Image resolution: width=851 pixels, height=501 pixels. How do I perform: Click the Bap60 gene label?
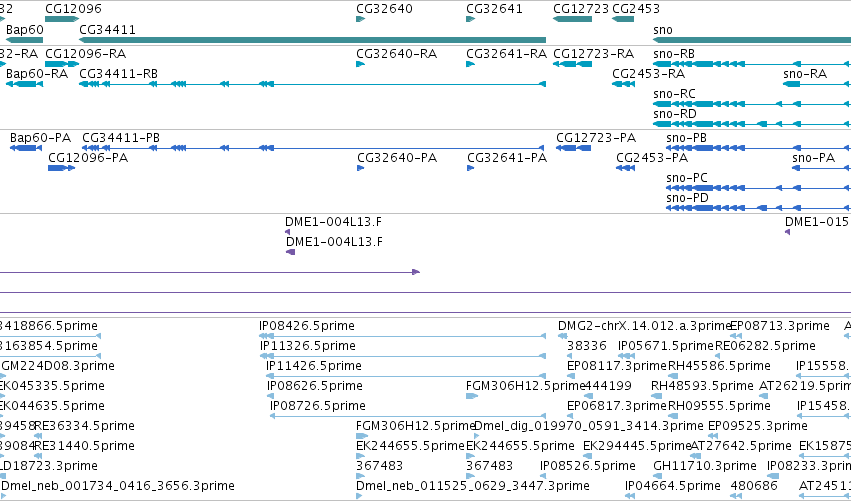[x=24, y=29]
